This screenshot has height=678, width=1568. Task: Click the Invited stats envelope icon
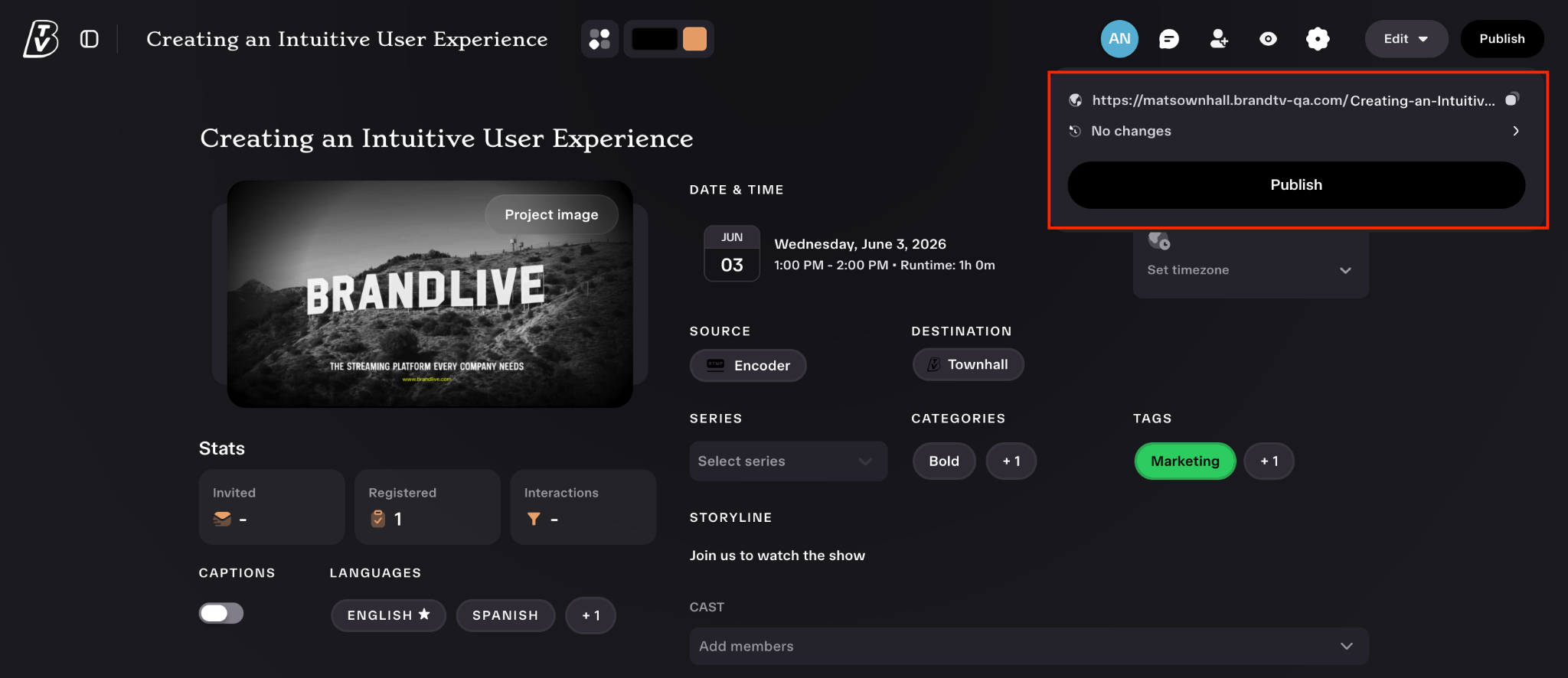(x=222, y=519)
